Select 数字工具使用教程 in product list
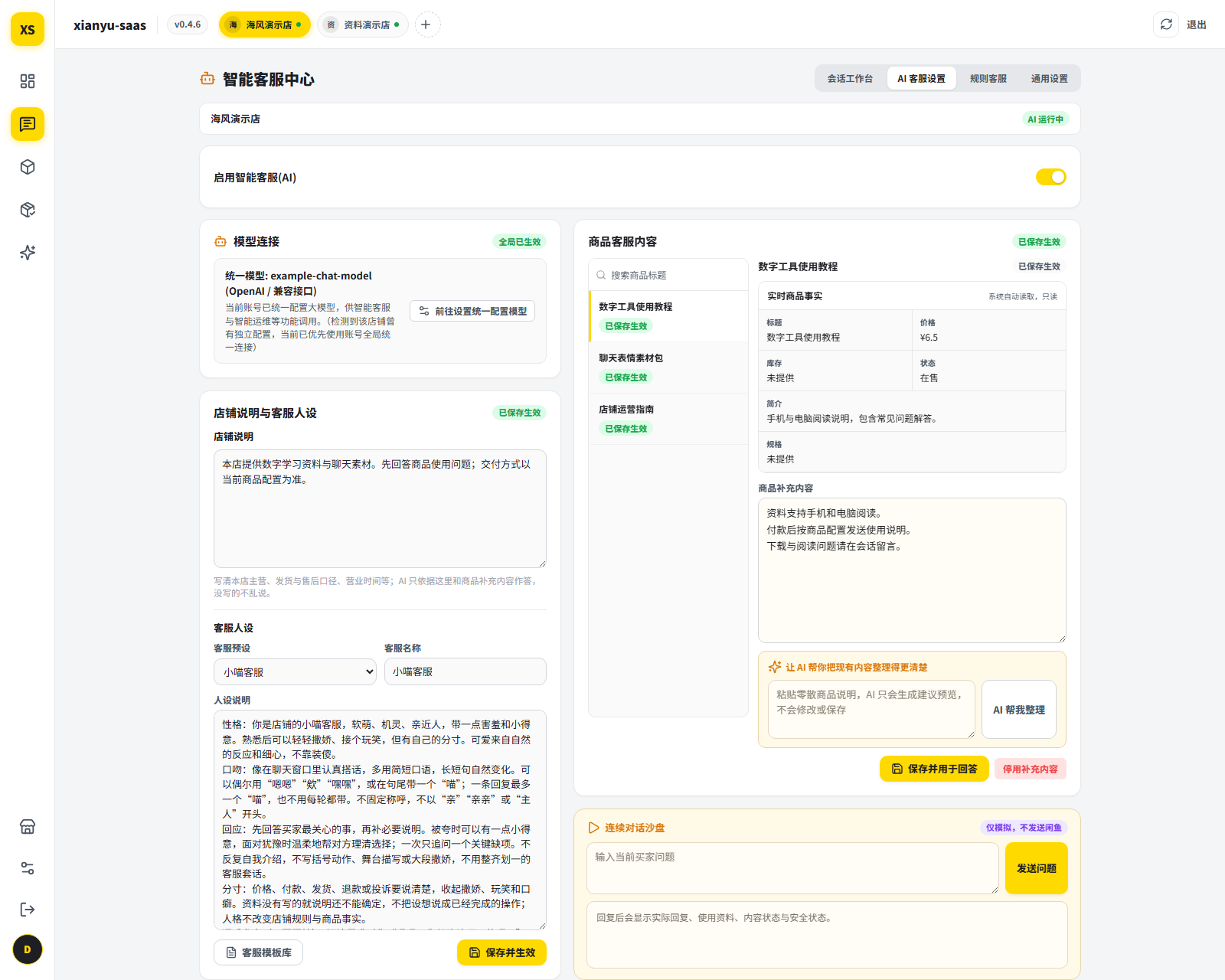1225x980 pixels. tap(668, 316)
